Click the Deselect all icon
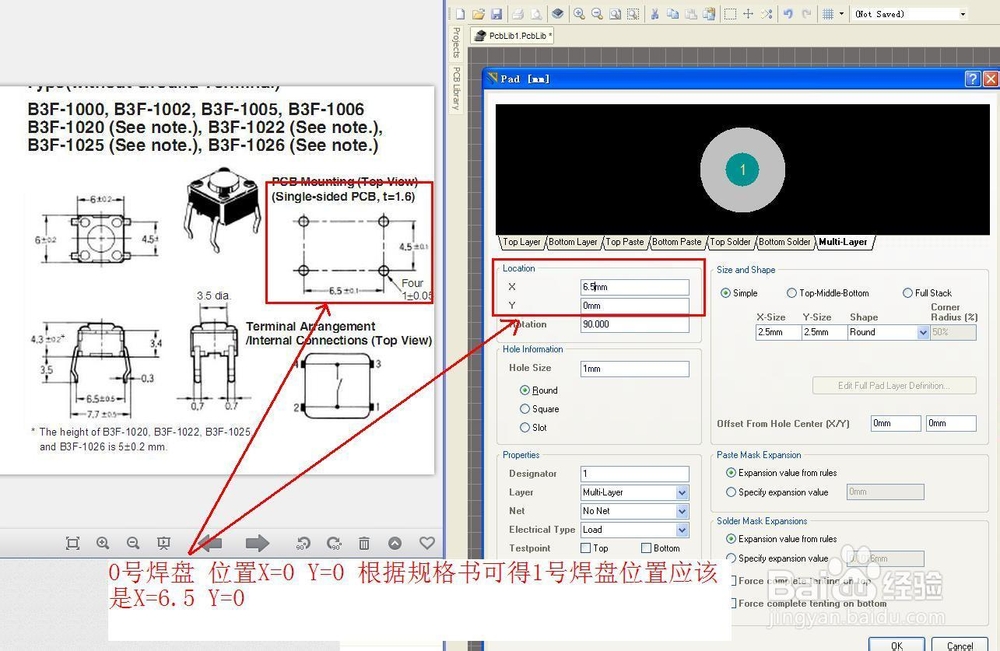This screenshot has width=1000, height=651. point(767,14)
